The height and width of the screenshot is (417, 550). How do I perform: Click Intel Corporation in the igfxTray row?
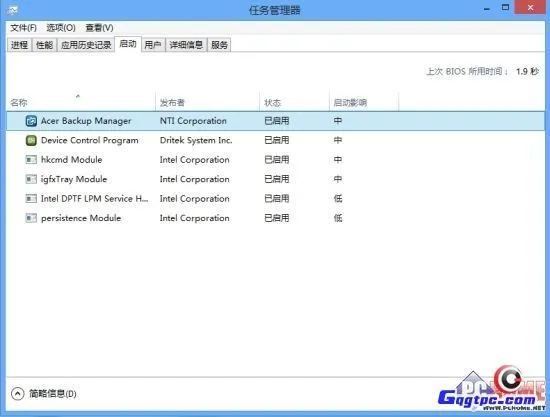tap(195, 179)
